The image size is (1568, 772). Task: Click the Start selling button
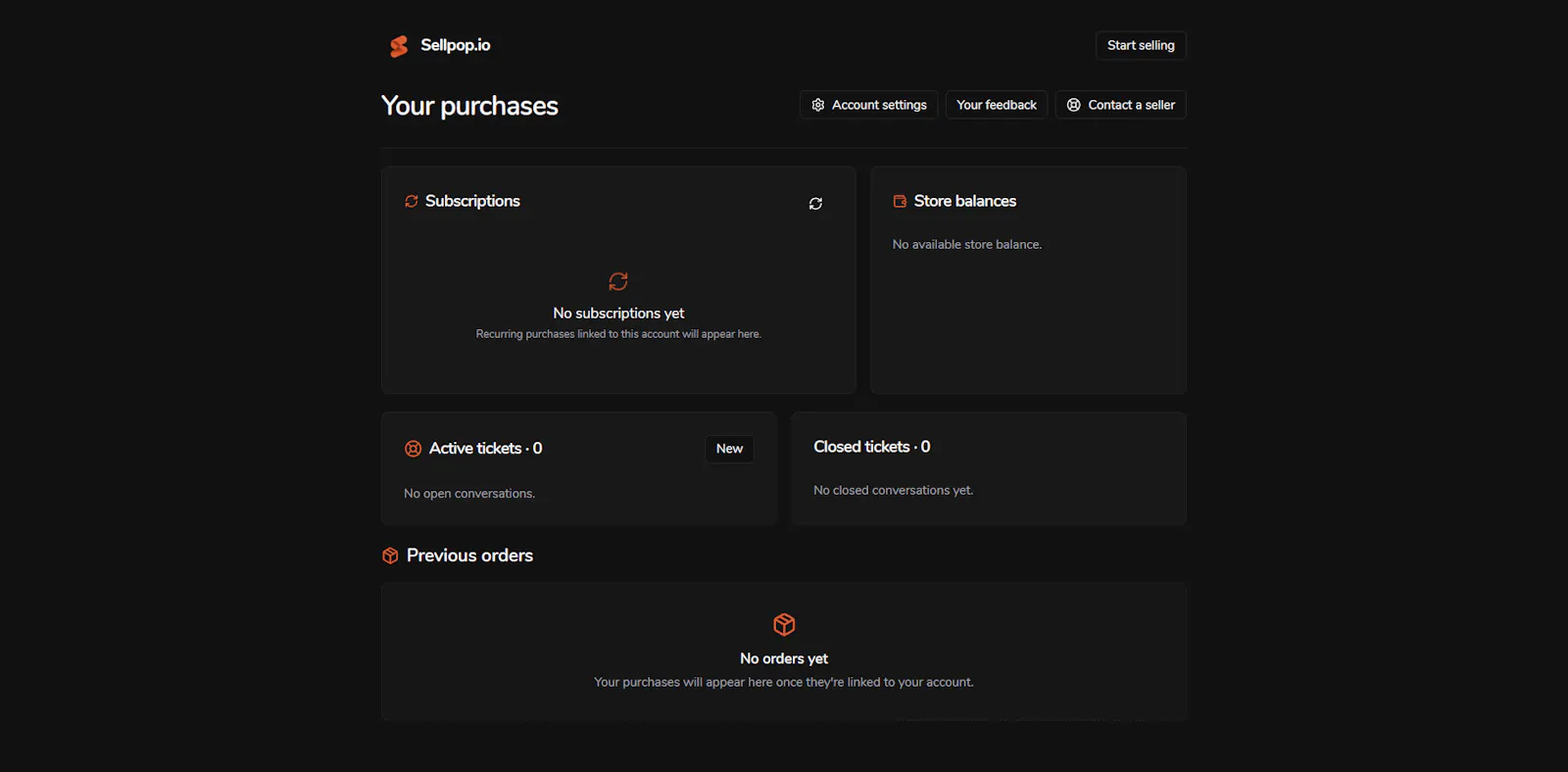(x=1141, y=45)
